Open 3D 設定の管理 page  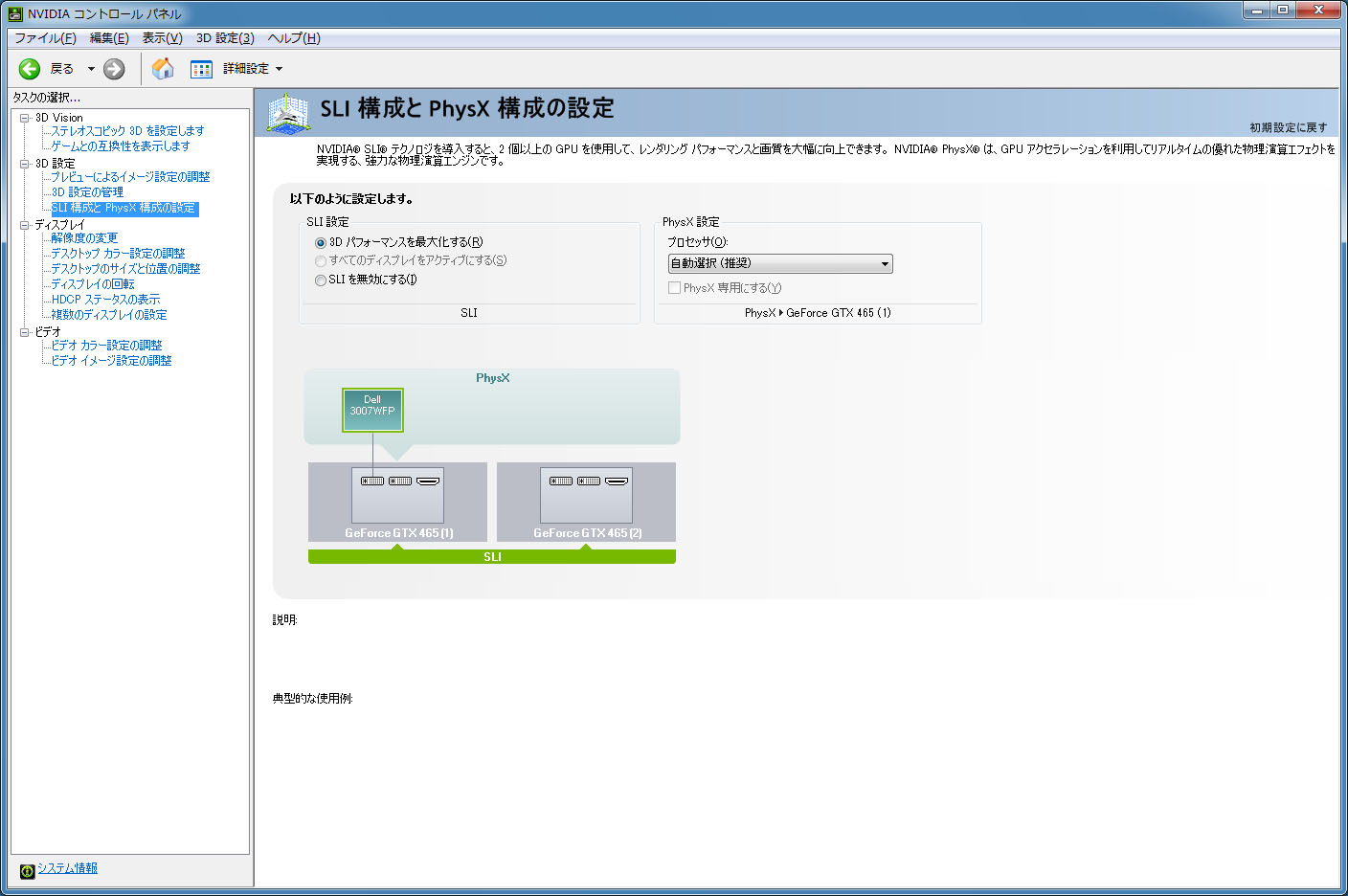[x=87, y=192]
